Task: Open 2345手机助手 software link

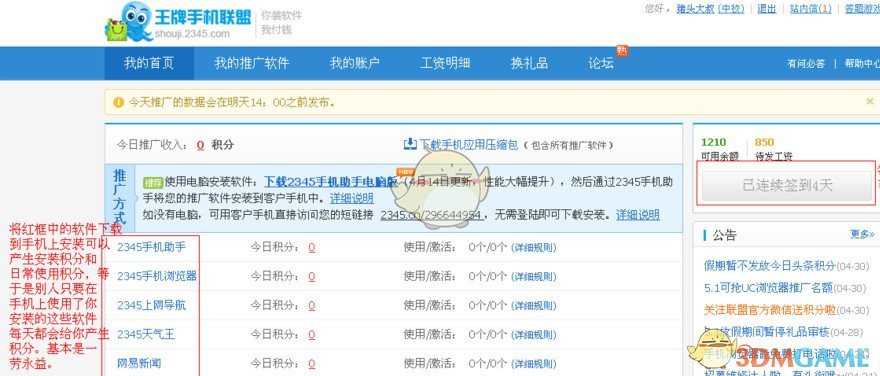Action: (x=151, y=247)
